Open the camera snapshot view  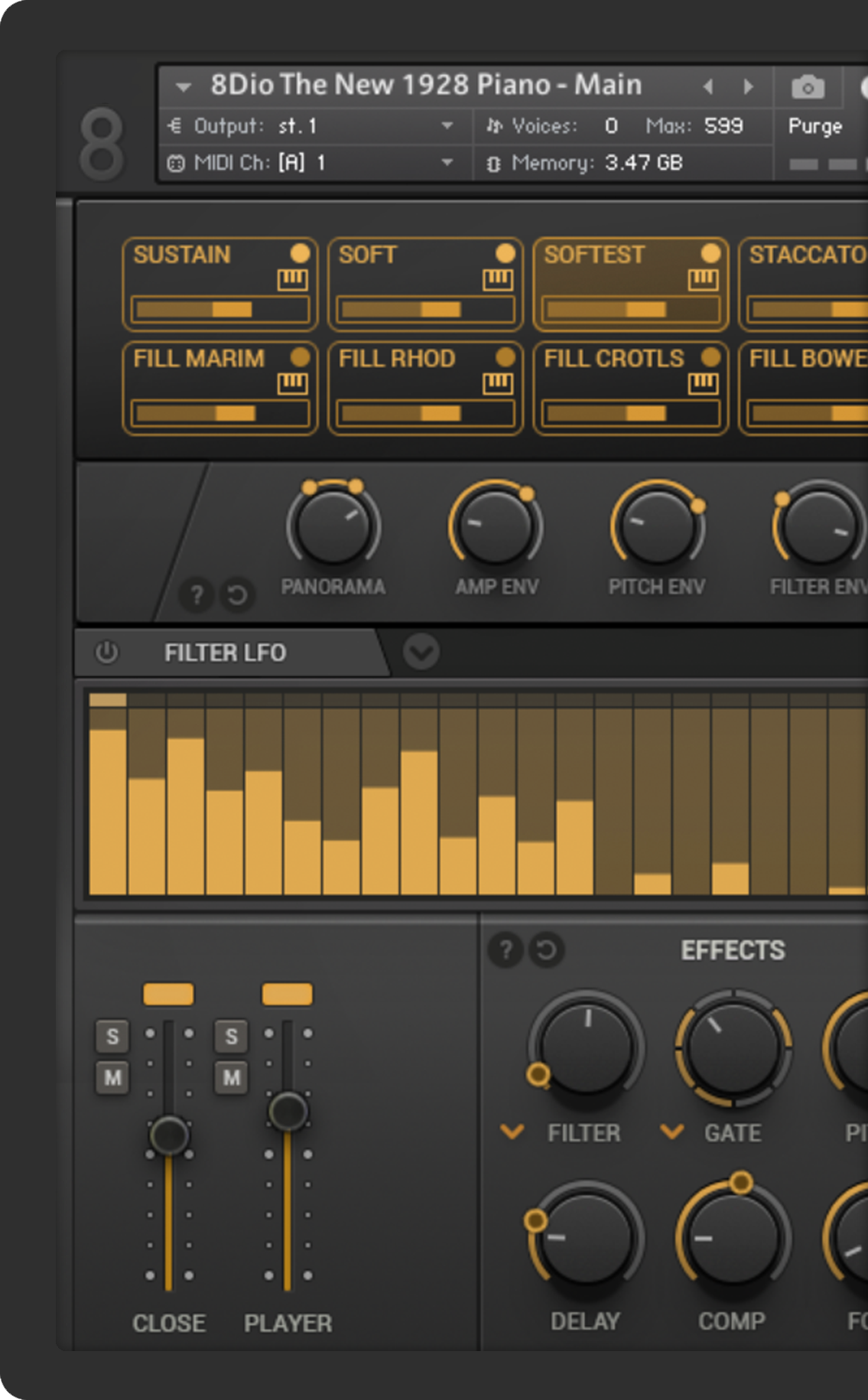pyautogui.click(x=808, y=87)
